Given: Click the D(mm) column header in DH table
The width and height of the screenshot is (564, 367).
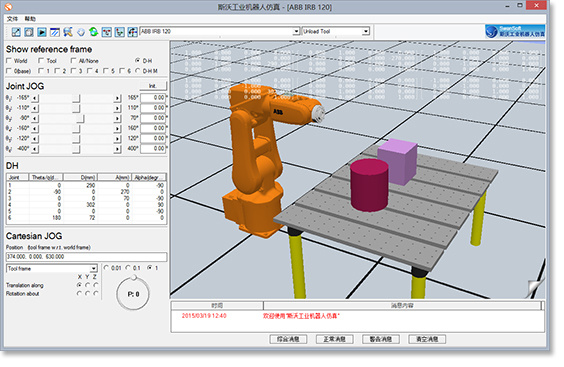Looking at the screenshot, I should pos(80,177).
